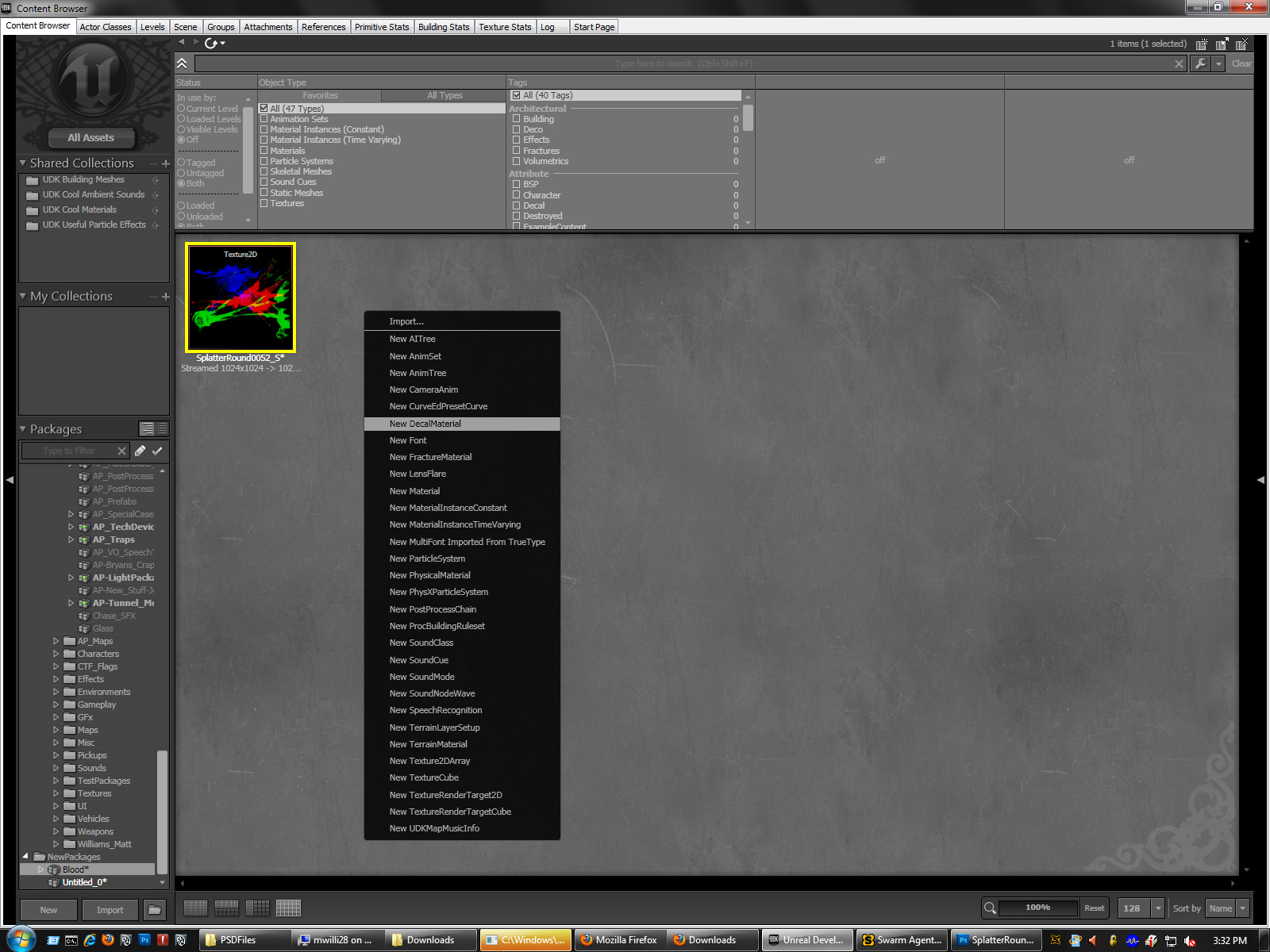
Task: Select the Tagged status radio option
Action: click(x=181, y=163)
